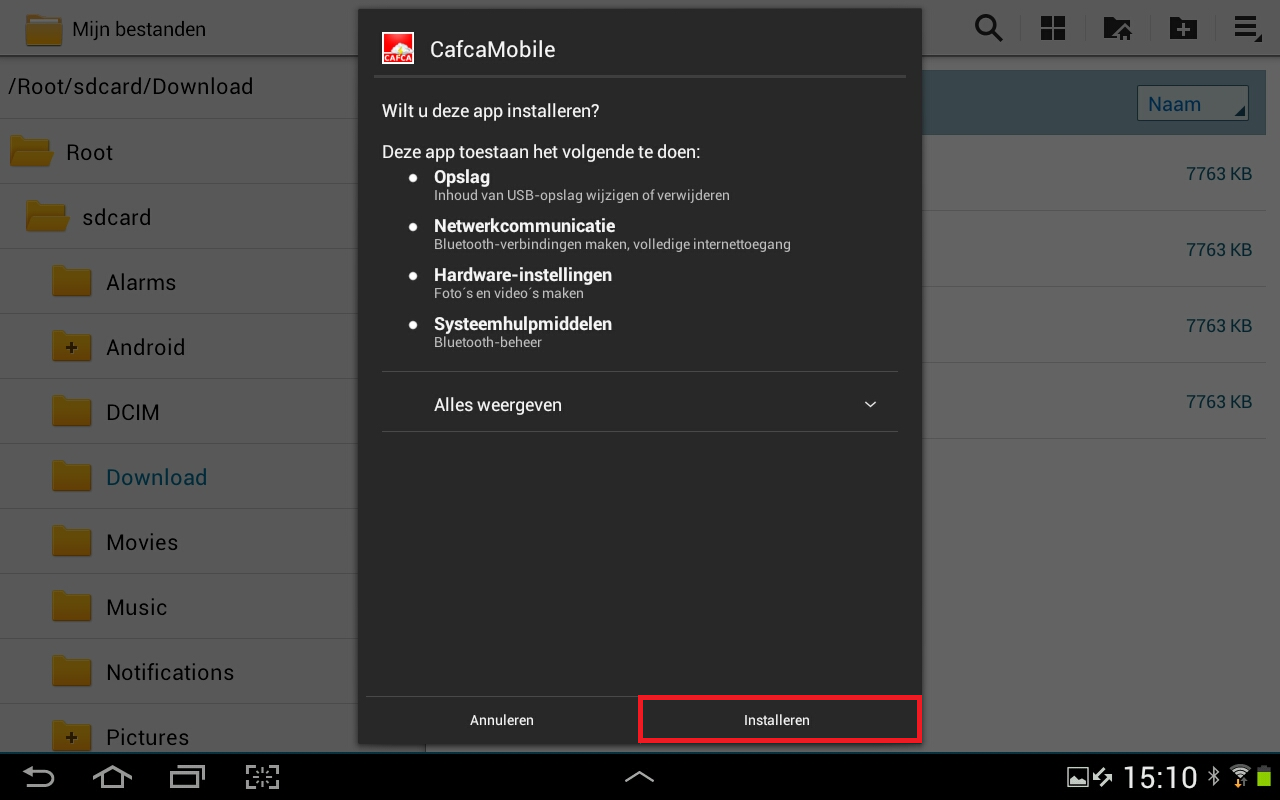Screen dimensions: 1280x800
Task: Tap the home folder icon in toolbar
Action: [x=1117, y=28]
